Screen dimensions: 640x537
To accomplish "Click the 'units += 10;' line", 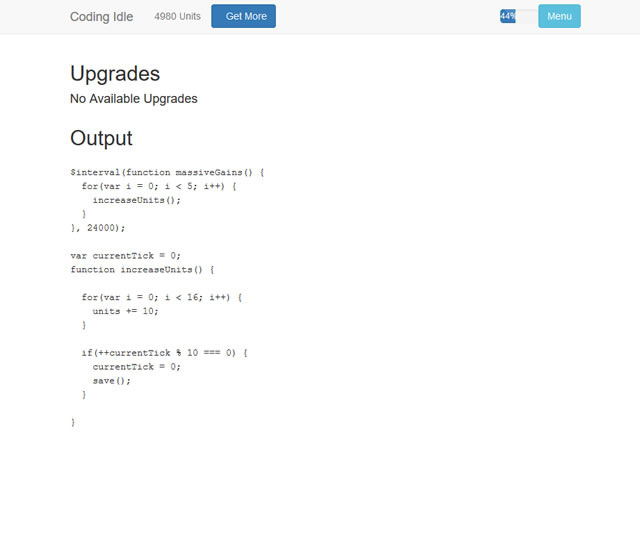I will tap(125, 311).
